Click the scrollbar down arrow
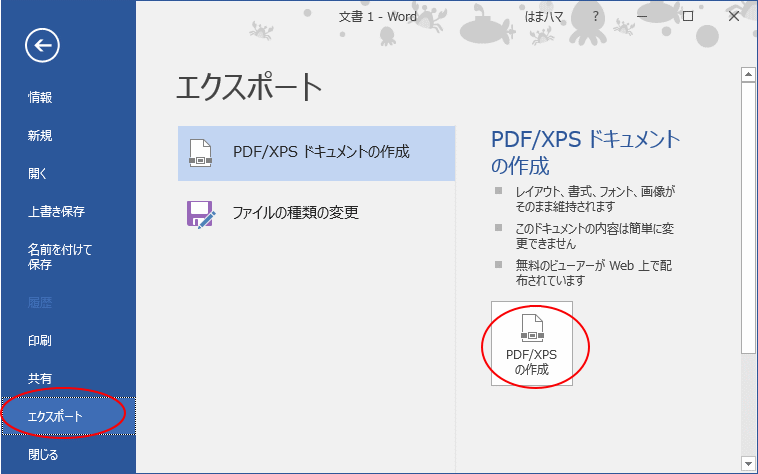The image size is (758, 474). coord(748,464)
